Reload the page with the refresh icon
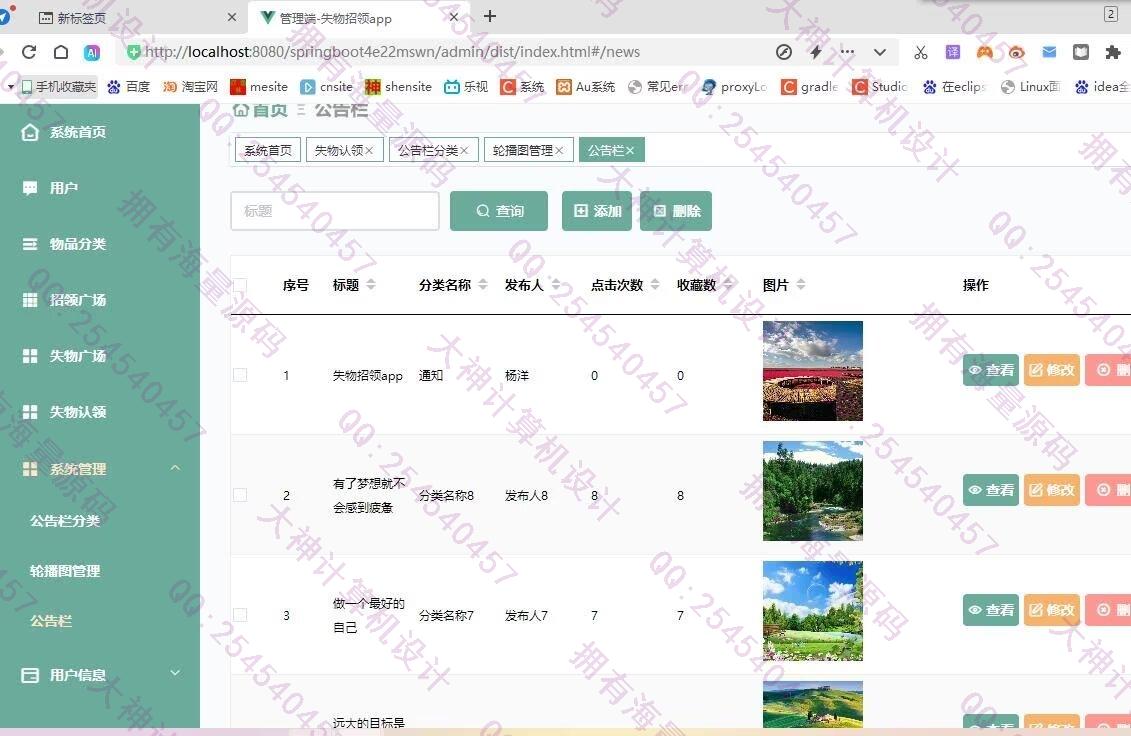Image resolution: width=1131 pixels, height=736 pixels. pyautogui.click(x=29, y=52)
